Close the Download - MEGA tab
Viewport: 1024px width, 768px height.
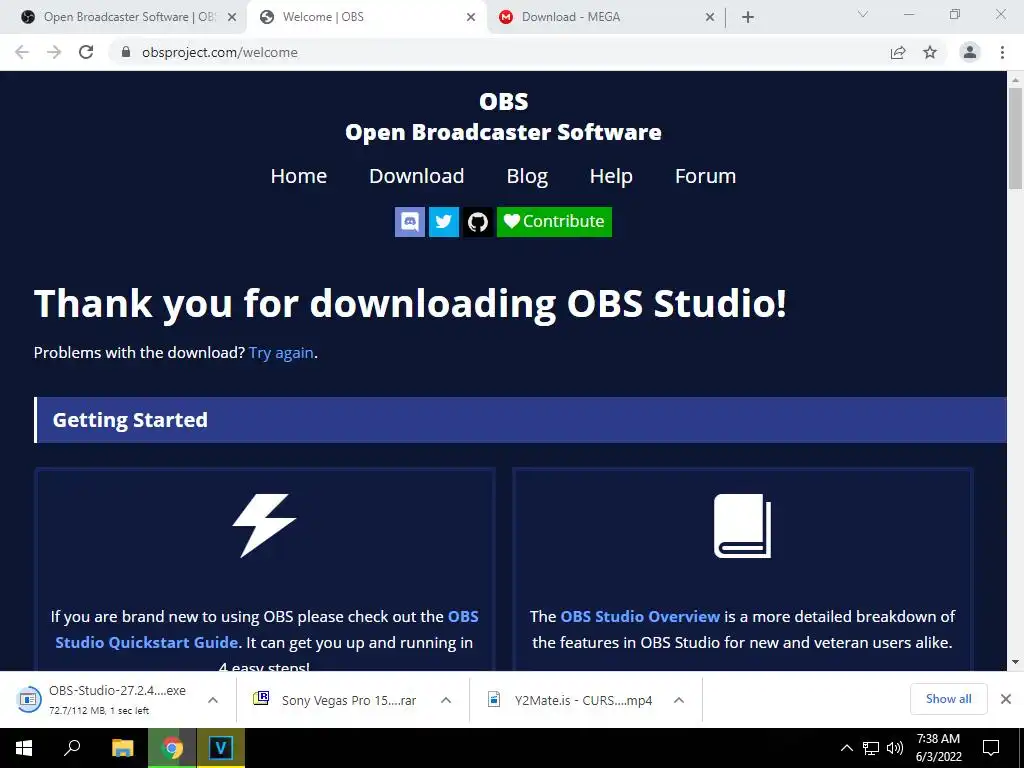coord(710,17)
